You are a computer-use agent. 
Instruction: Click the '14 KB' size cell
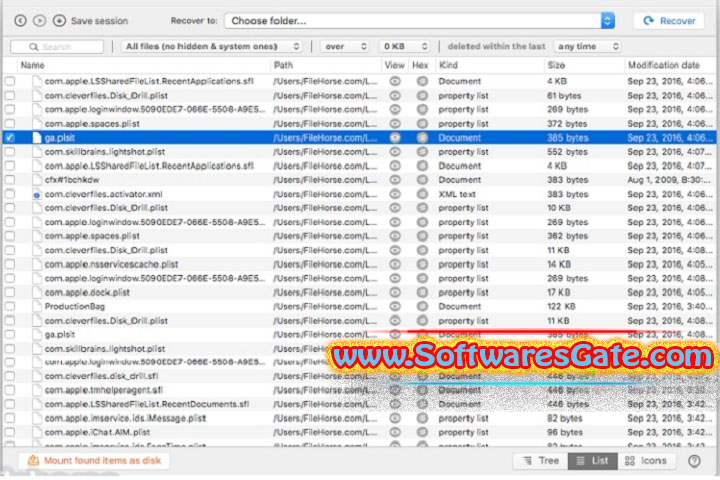559,264
